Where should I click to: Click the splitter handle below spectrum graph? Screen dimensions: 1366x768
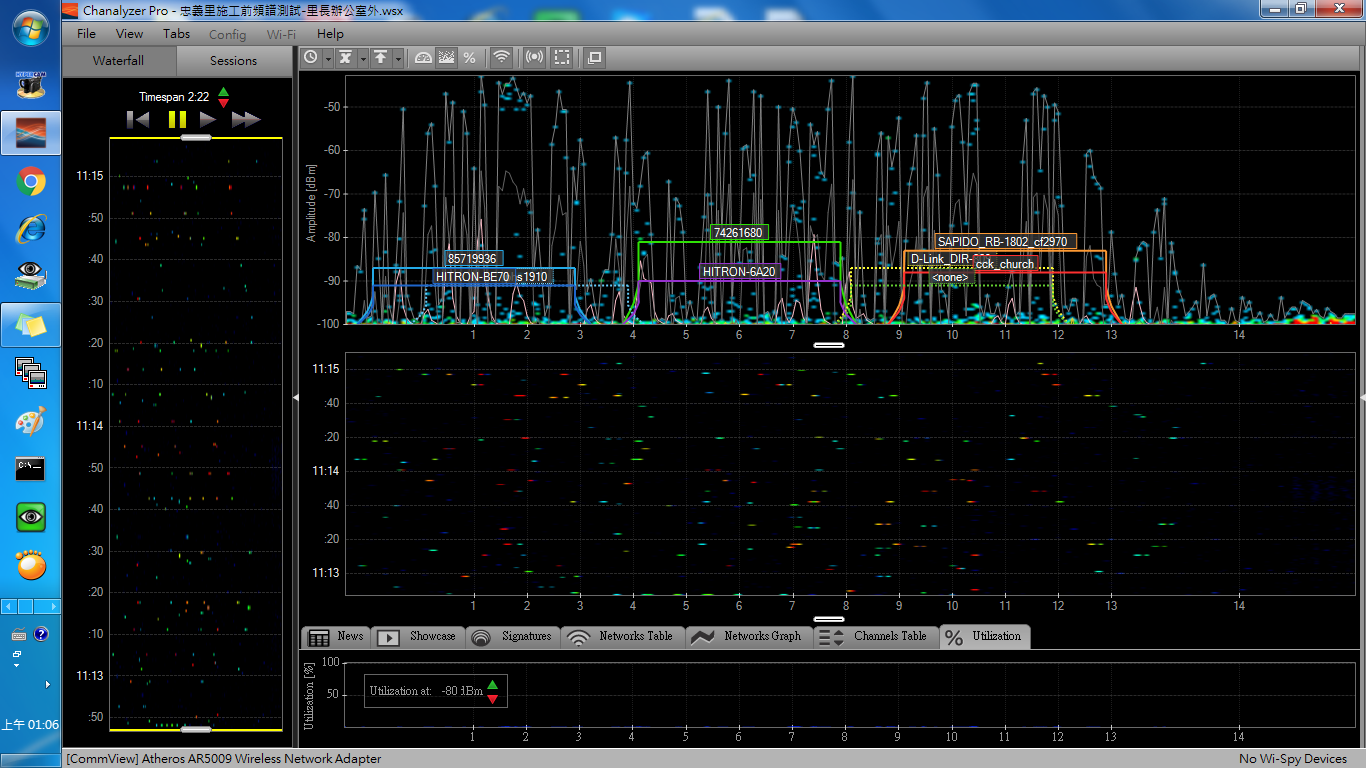pyautogui.click(x=829, y=345)
